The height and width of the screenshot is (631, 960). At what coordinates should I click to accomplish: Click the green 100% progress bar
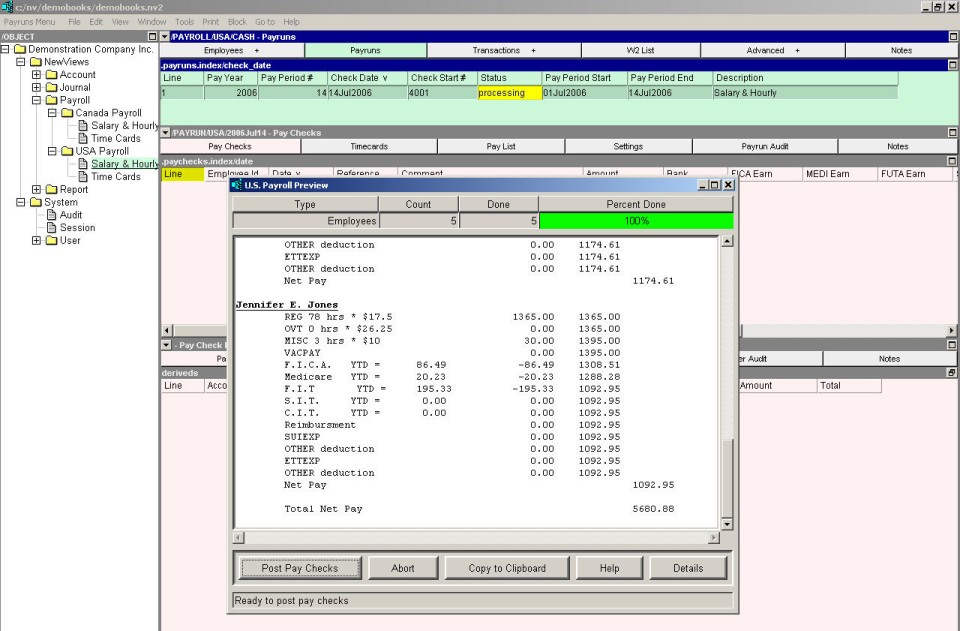[636, 221]
